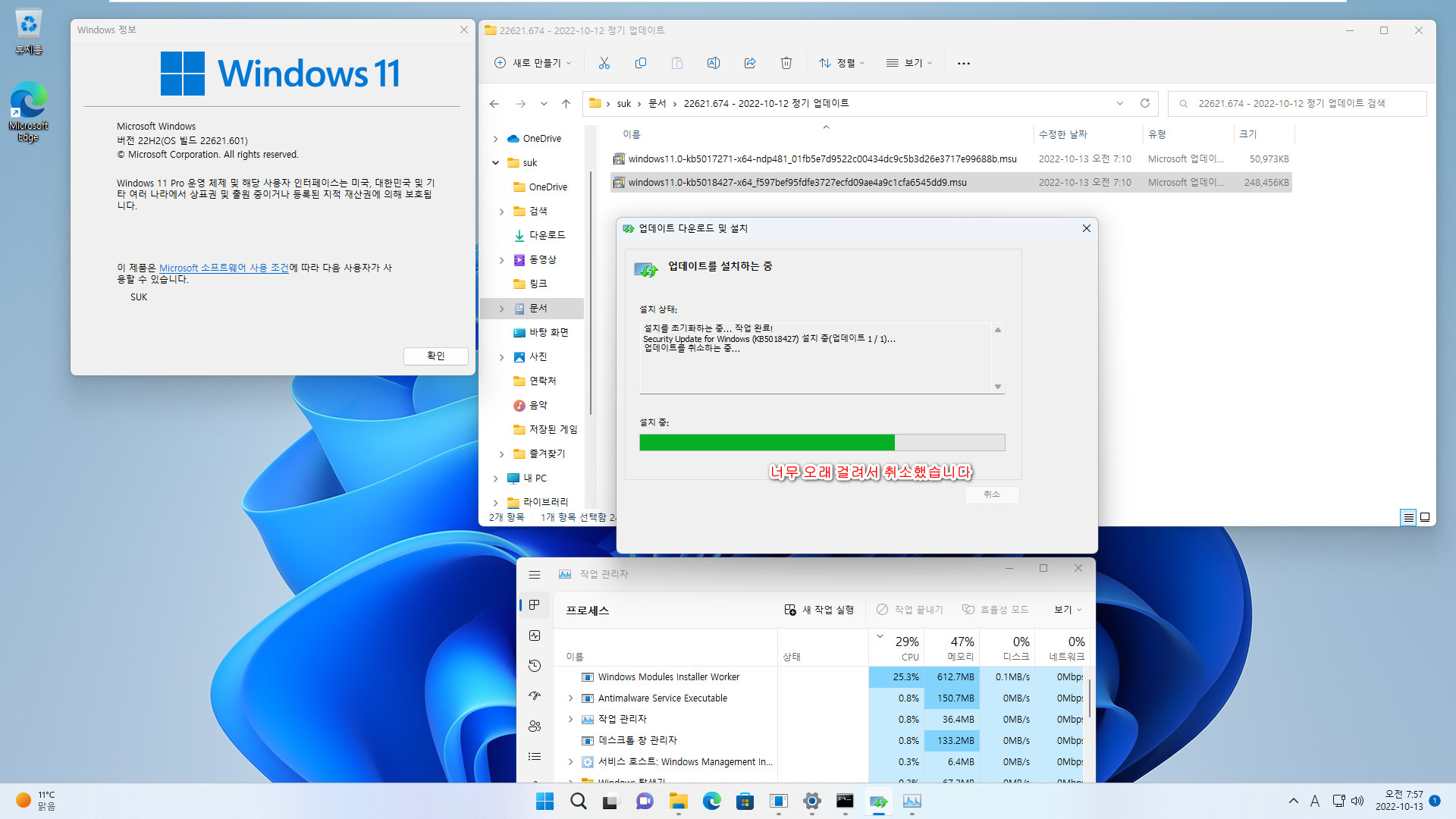This screenshot has height=819, width=1456.
Task: Open Task Manager hamburger navigation menu
Action: pos(535,574)
